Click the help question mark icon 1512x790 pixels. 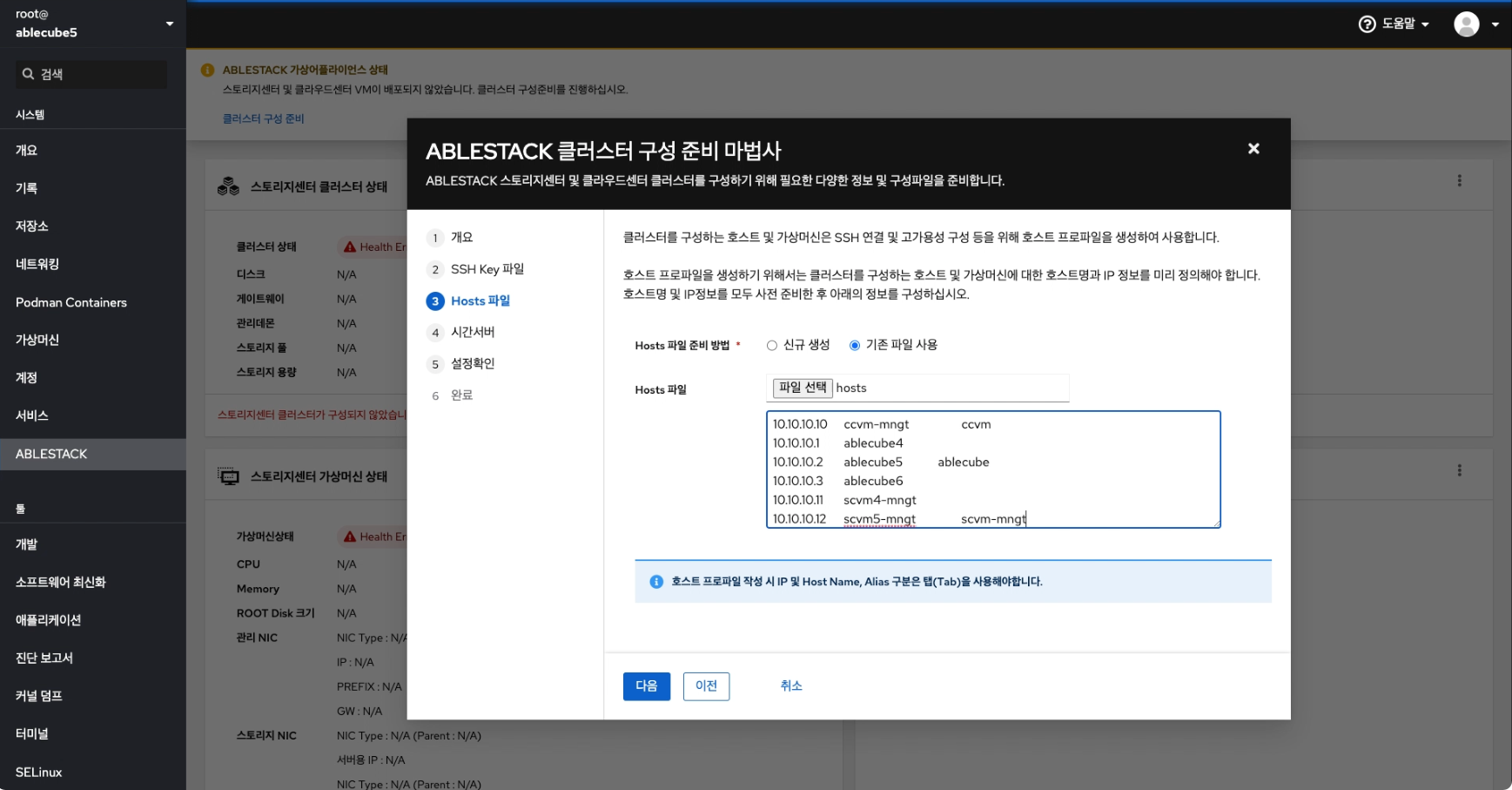[x=1367, y=24]
